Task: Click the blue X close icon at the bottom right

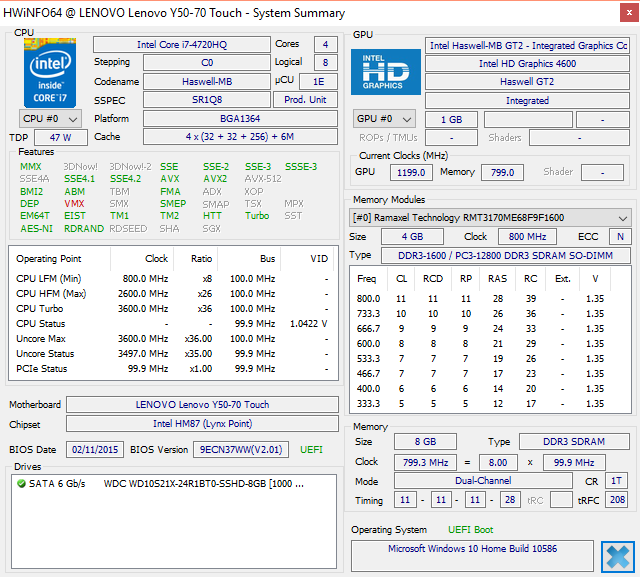Action: 618,557
